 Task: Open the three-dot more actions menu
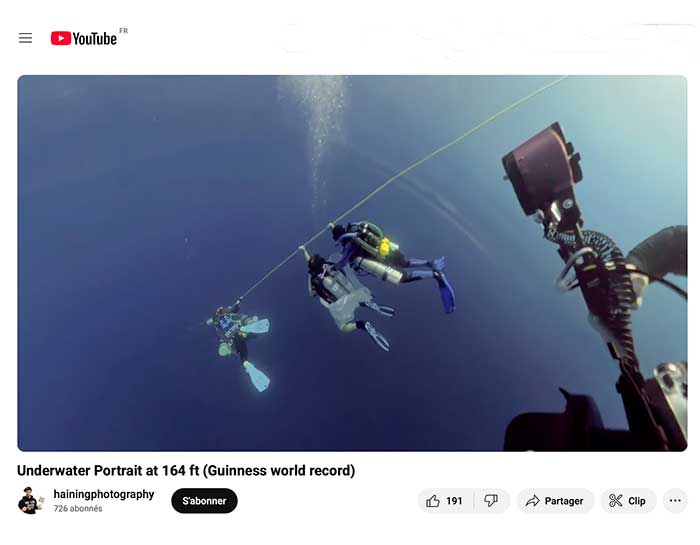click(x=675, y=501)
